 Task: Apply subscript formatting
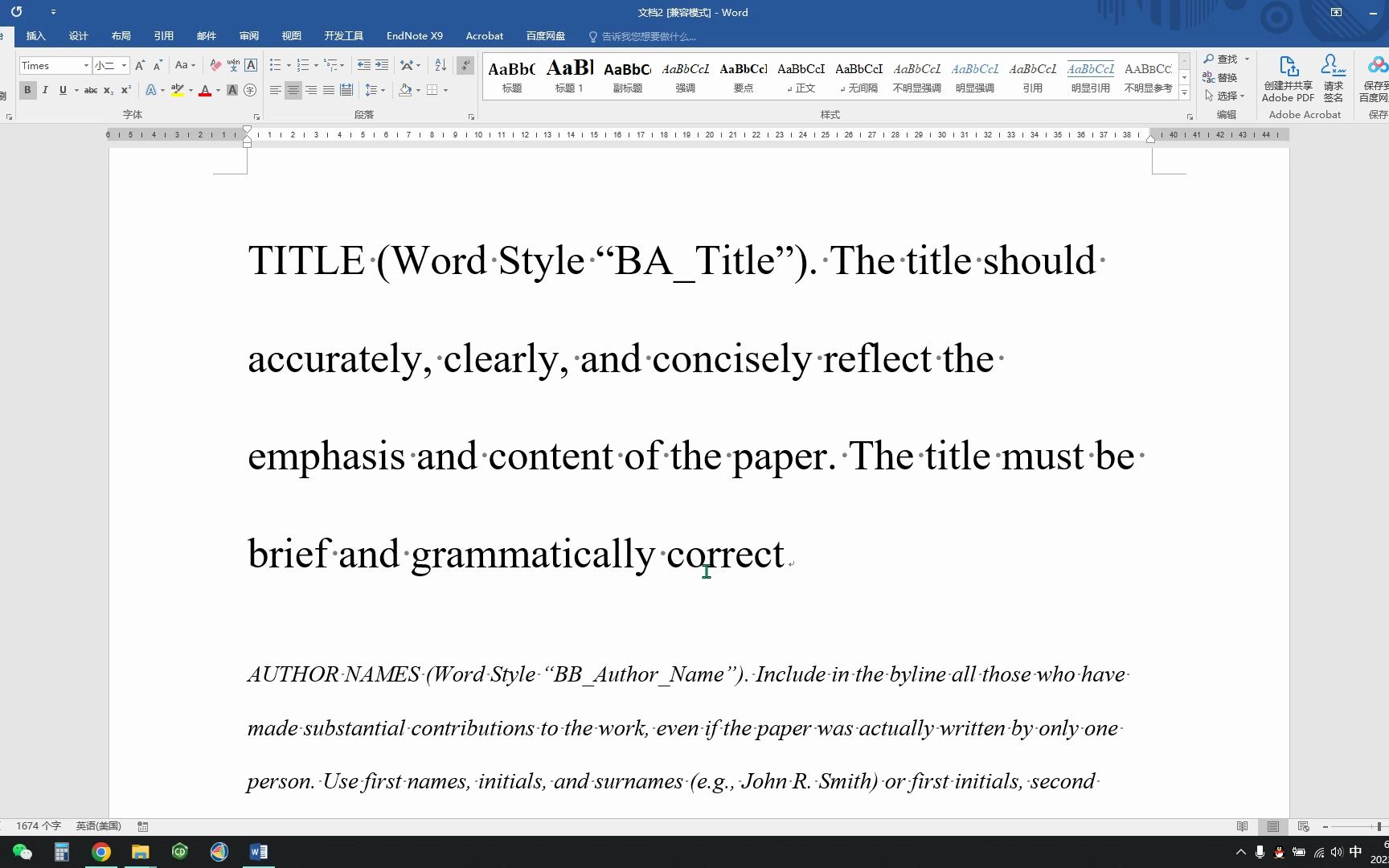coord(109,90)
